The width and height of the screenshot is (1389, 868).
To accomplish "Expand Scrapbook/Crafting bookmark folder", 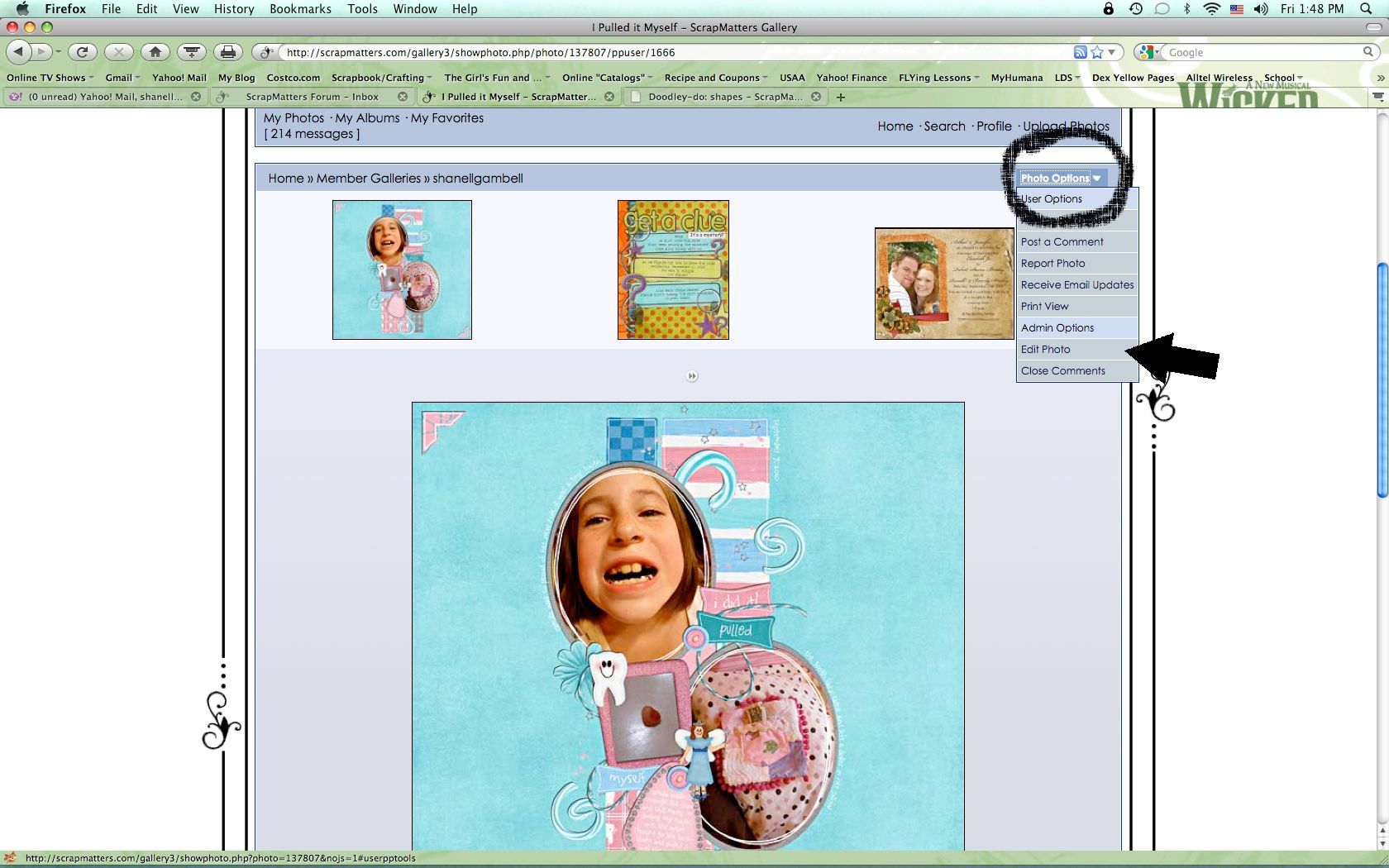I will 381,78.
